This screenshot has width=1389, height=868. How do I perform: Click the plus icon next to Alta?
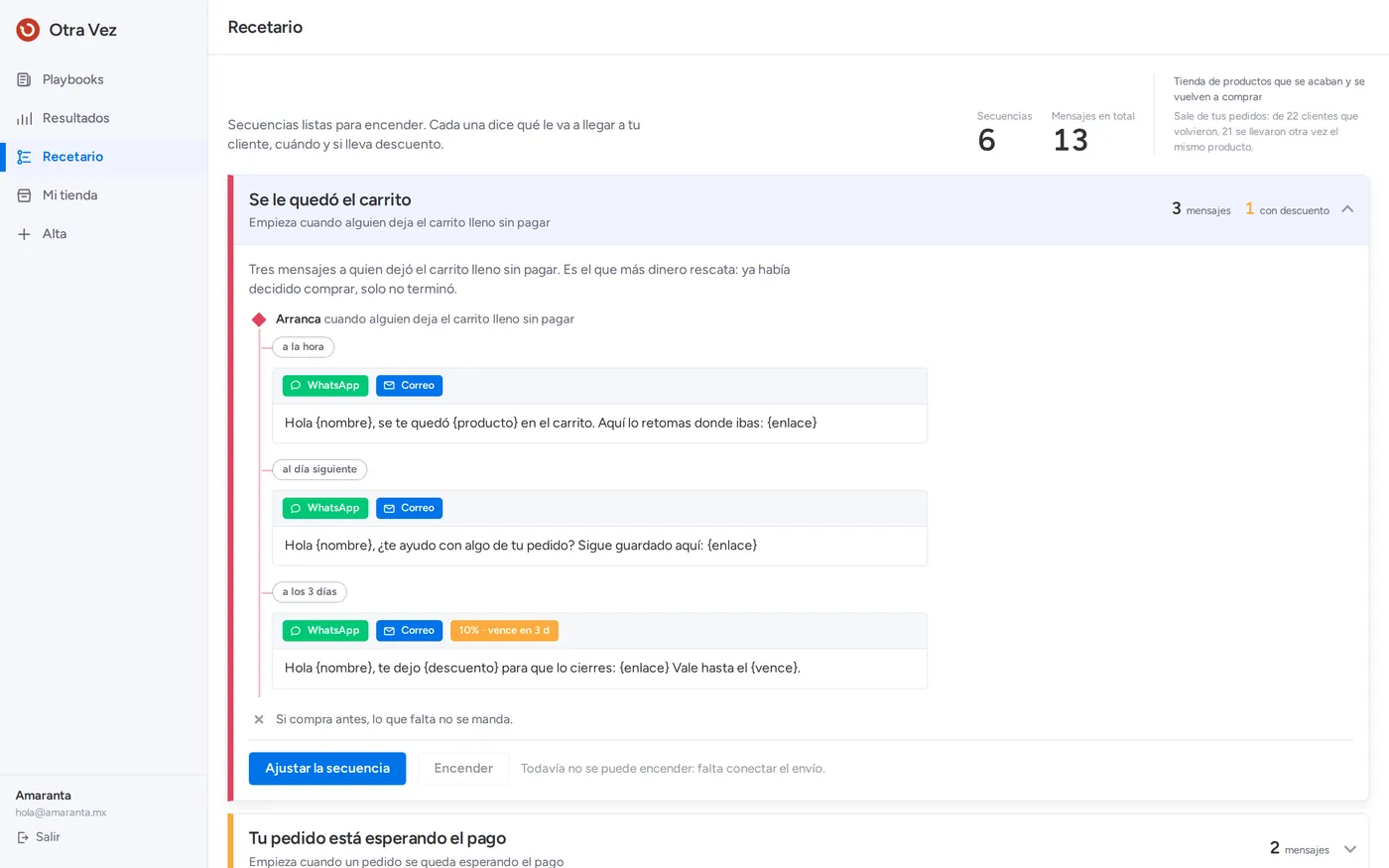coord(24,234)
